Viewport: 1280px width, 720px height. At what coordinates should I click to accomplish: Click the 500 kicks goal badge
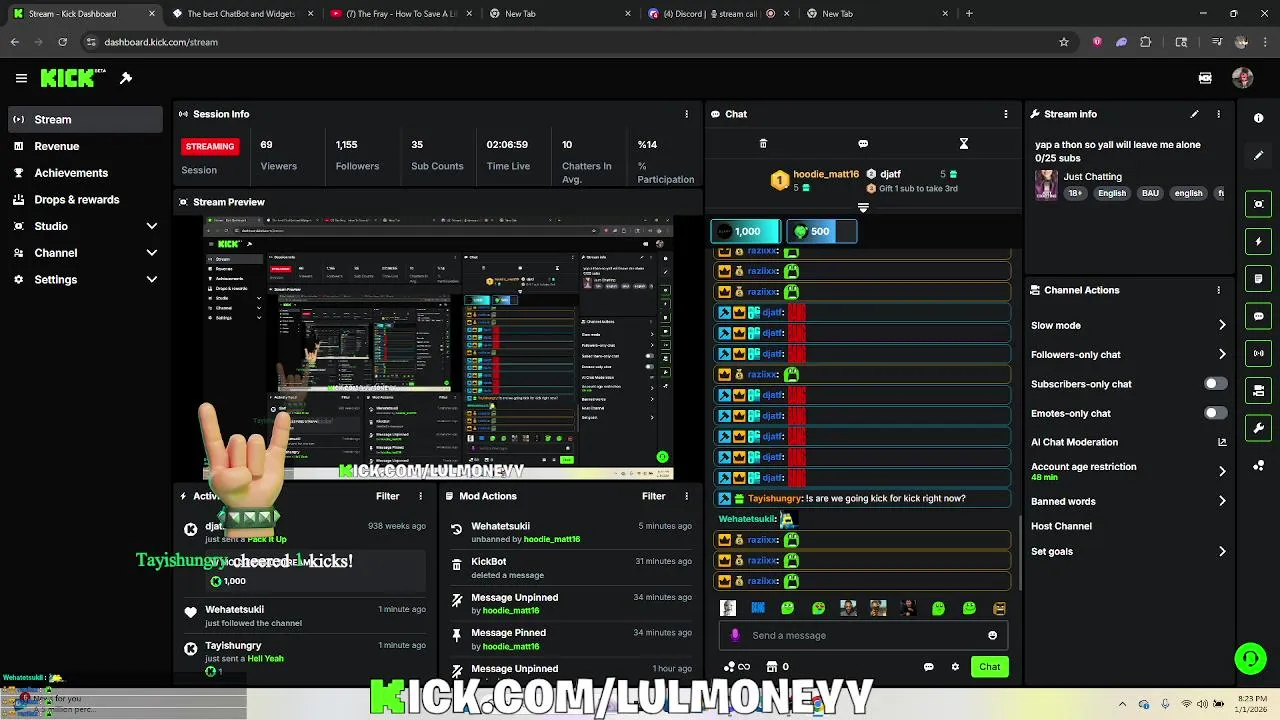[821, 231]
